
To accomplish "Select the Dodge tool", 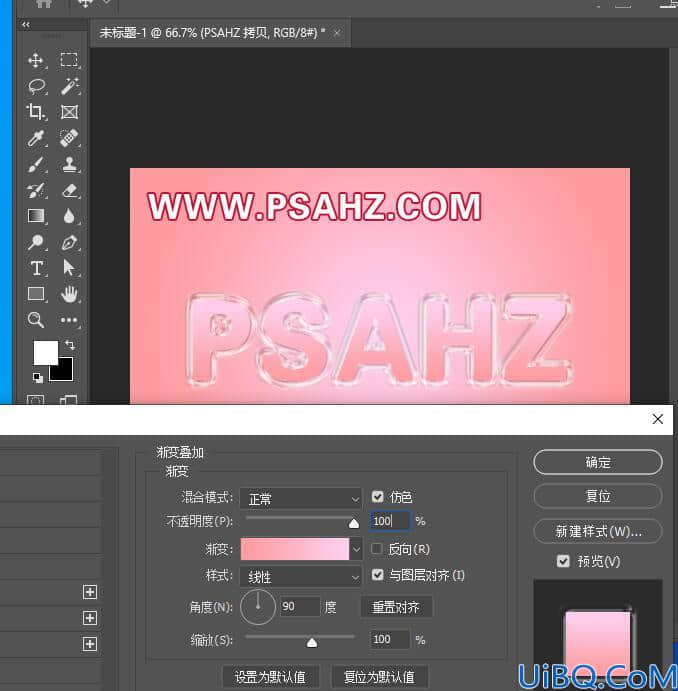I will (36, 242).
